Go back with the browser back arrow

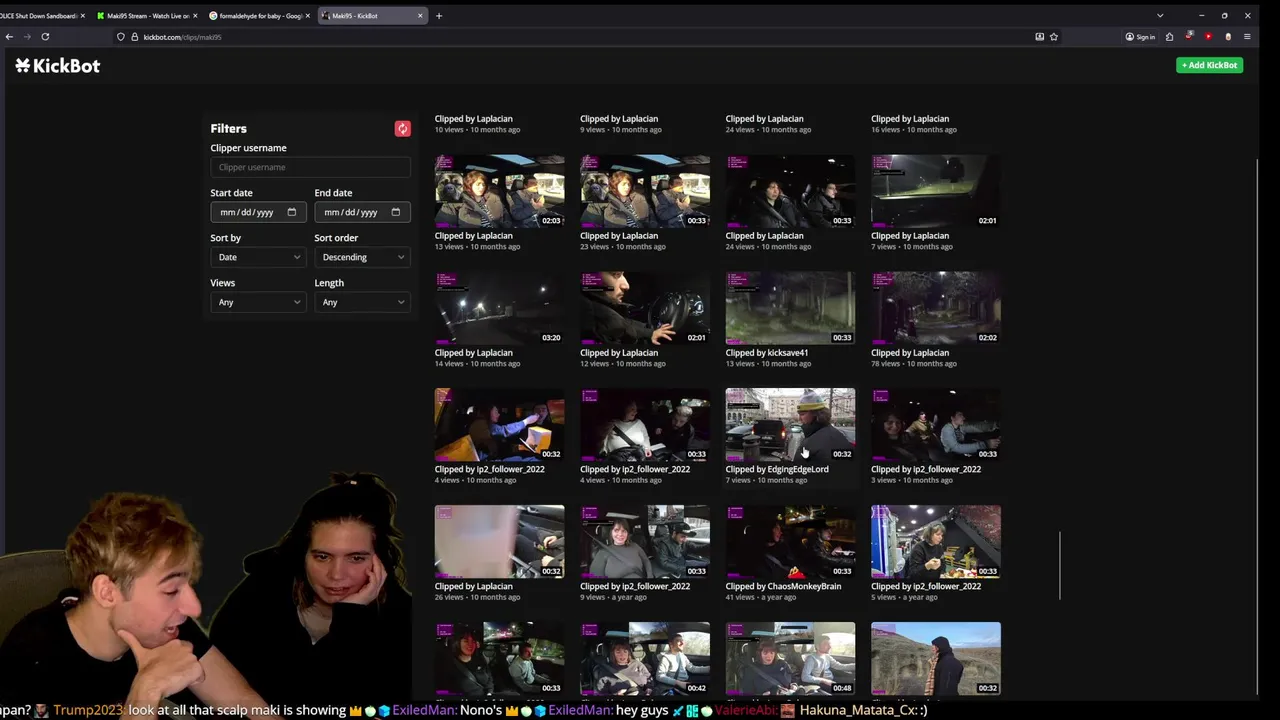tap(9, 37)
